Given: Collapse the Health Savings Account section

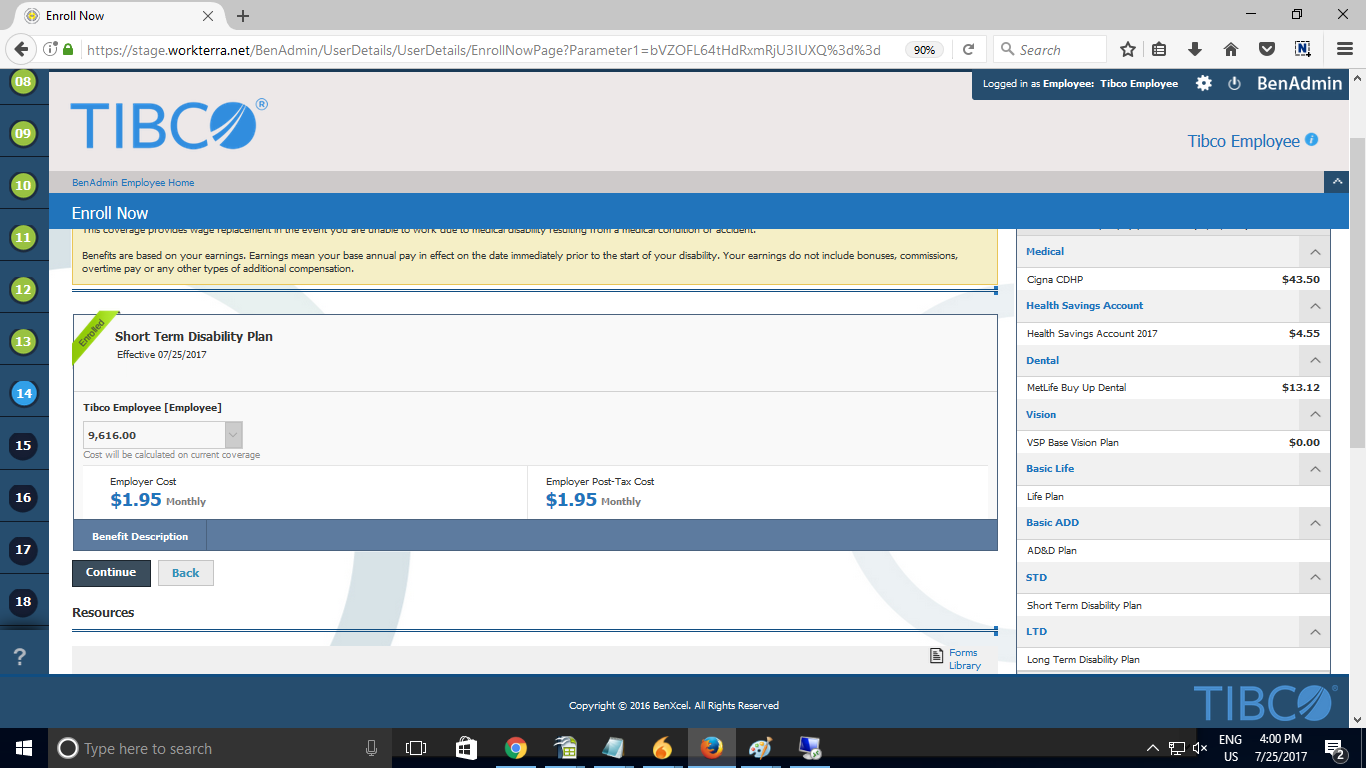Looking at the screenshot, I should [x=1315, y=306].
